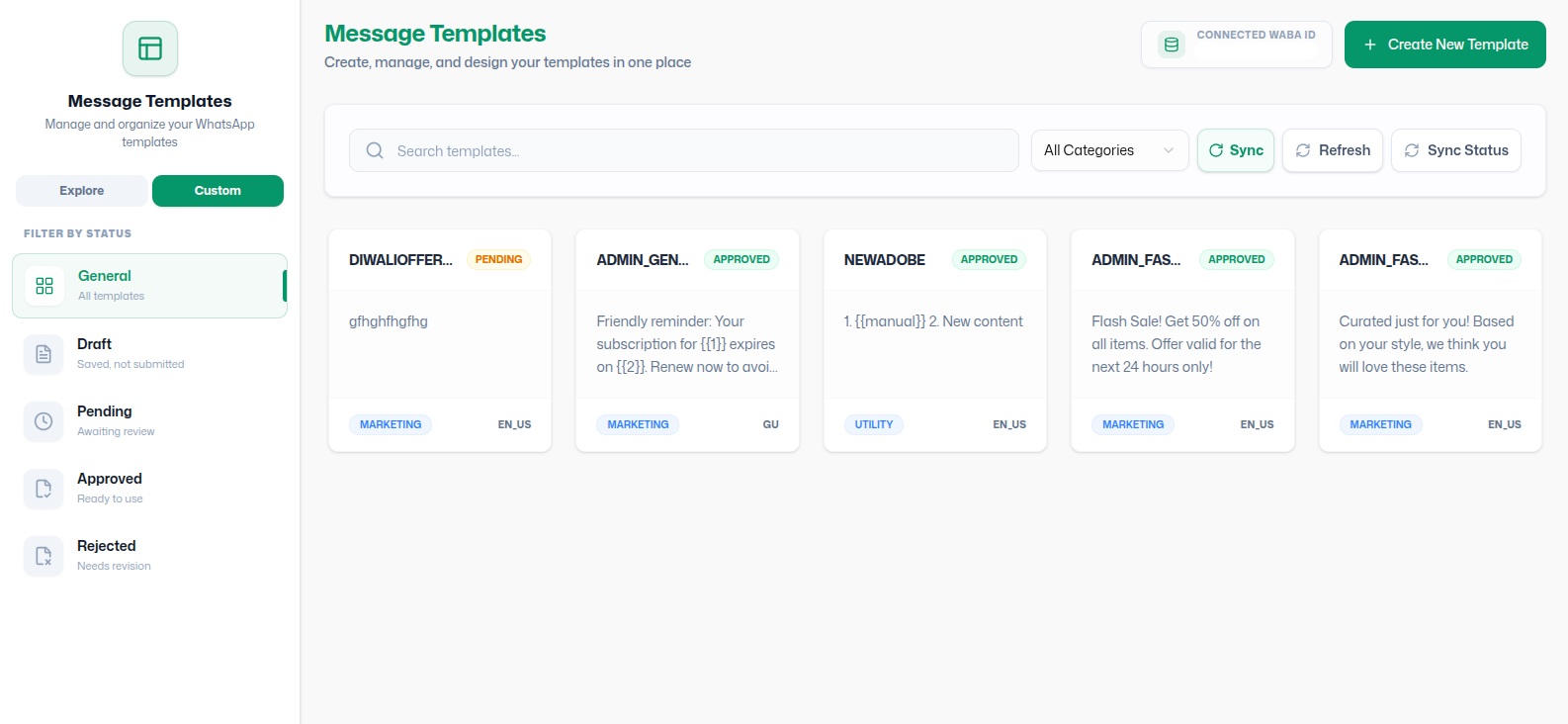Select the Custom tab

(x=218, y=191)
